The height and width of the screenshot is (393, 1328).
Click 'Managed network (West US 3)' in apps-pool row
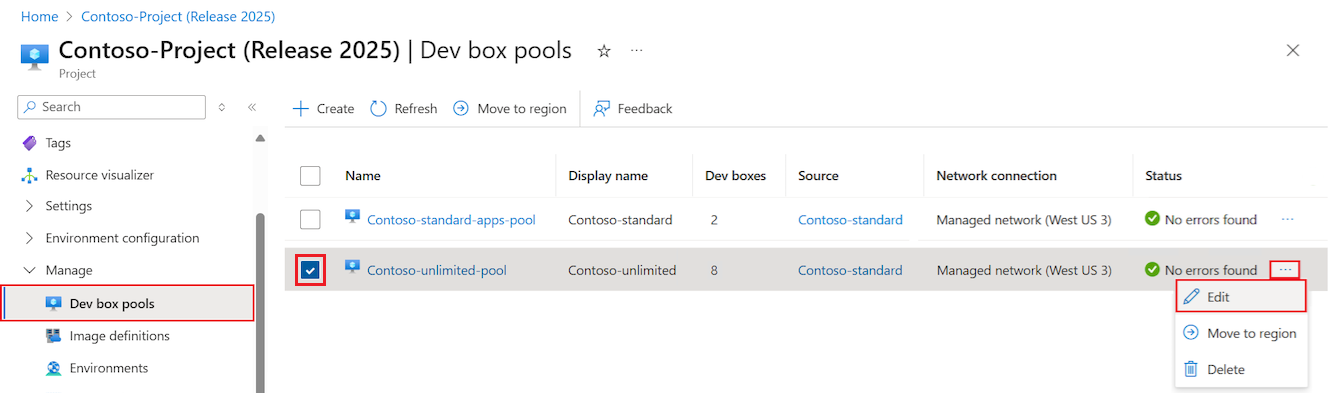[x=1024, y=219]
